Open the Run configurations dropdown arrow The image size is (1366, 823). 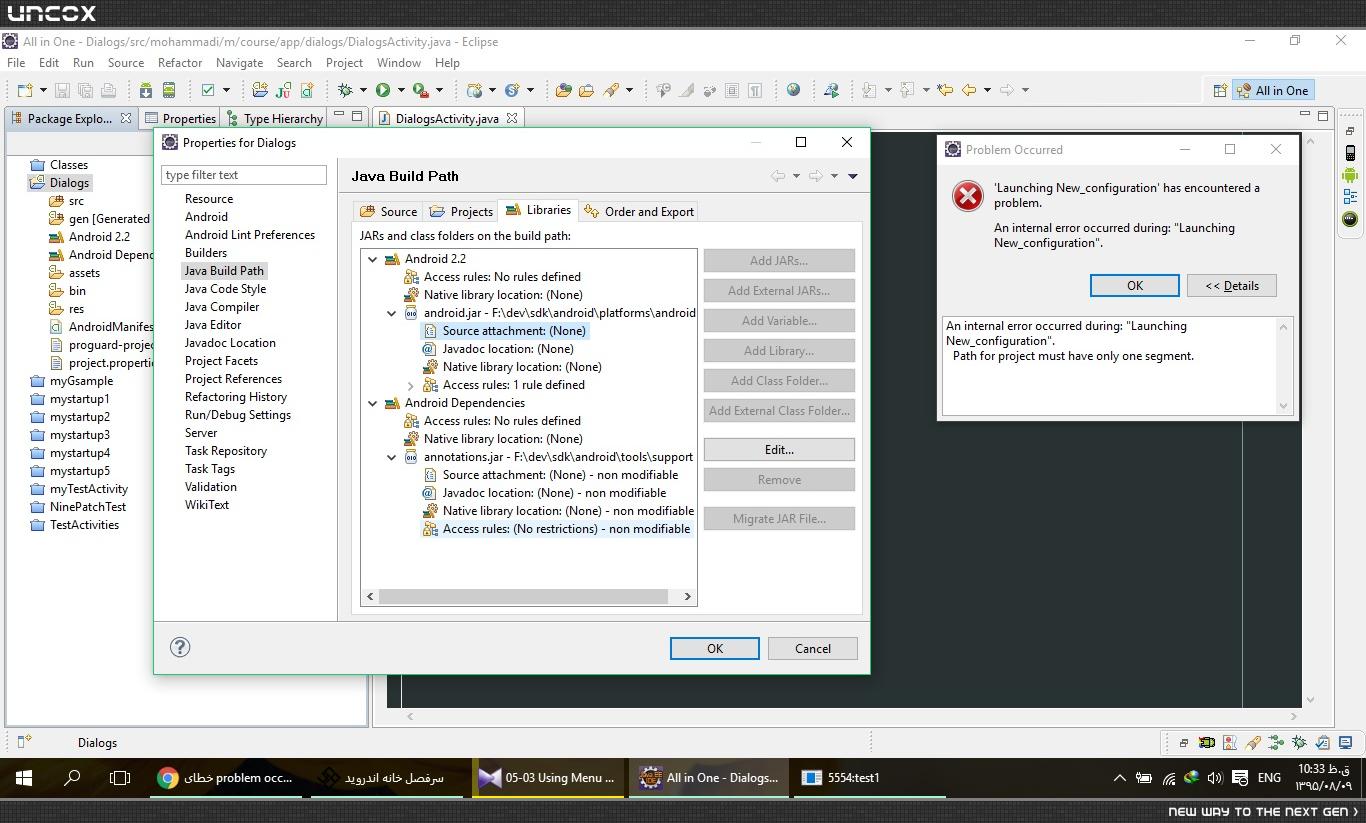(400, 90)
